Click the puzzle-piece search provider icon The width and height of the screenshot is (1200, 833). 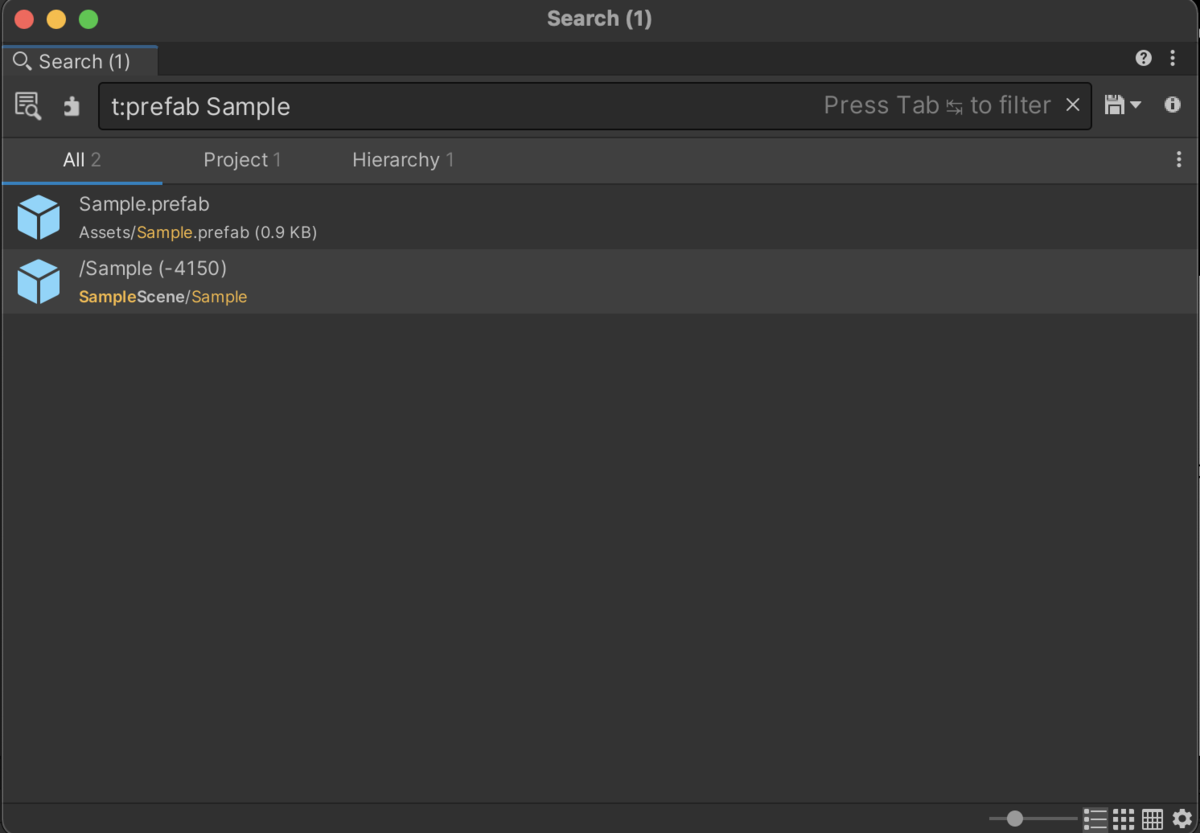pyautogui.click(x=71, y=106)
